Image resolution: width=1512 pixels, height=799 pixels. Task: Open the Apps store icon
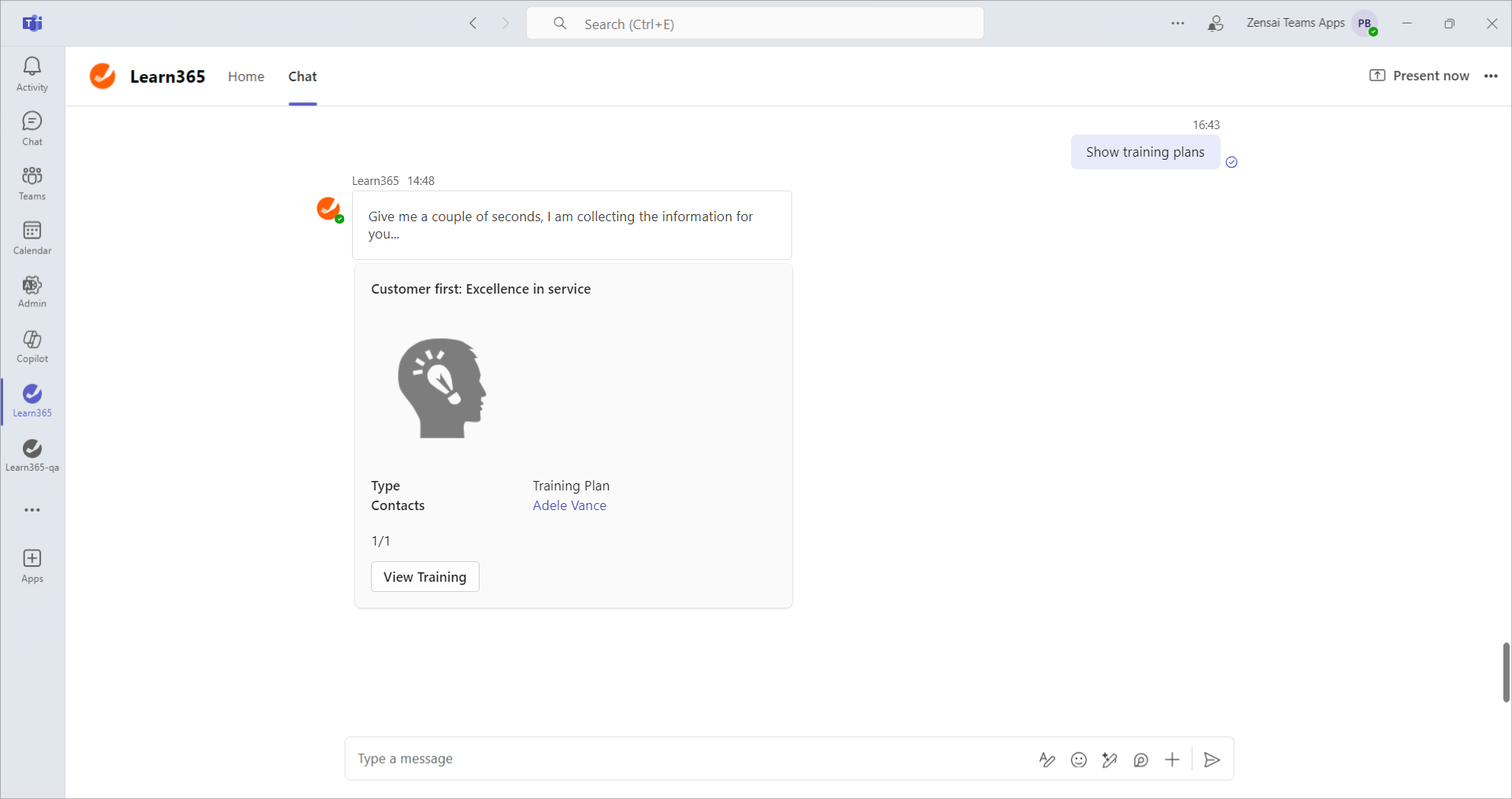32,566
